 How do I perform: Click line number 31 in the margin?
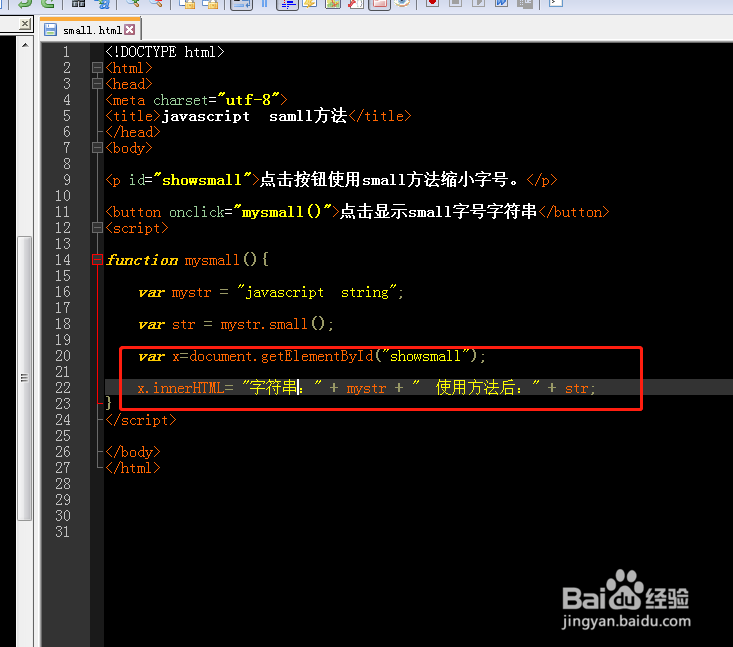pos(63,532)
